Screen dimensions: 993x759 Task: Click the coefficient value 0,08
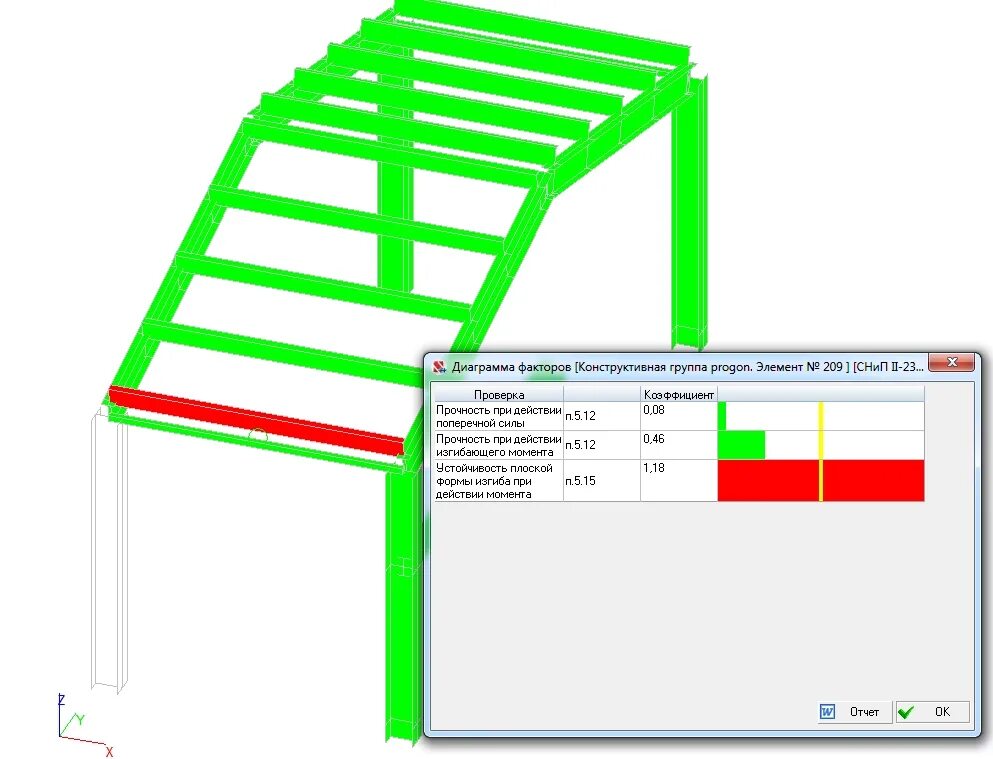(654, 410)
